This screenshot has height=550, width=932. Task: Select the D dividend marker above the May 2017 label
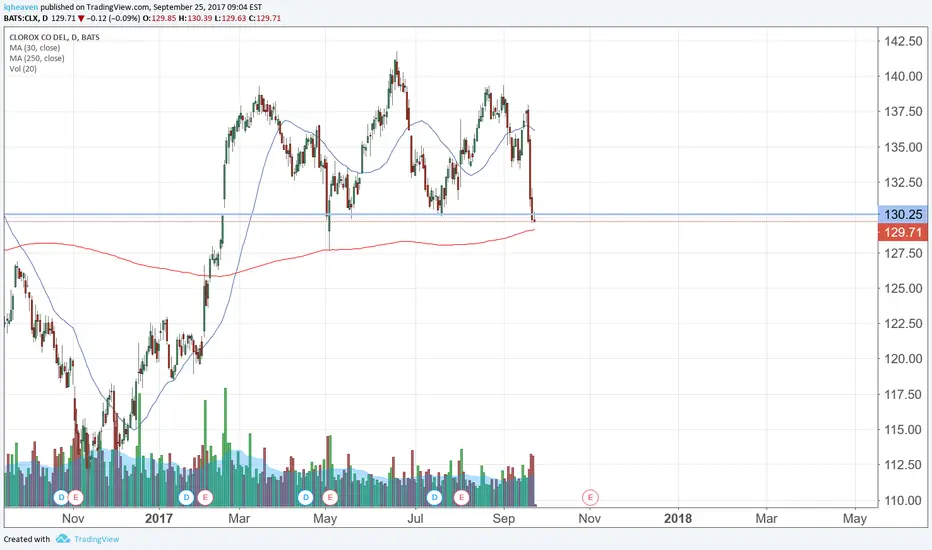(x=306, y=497)
